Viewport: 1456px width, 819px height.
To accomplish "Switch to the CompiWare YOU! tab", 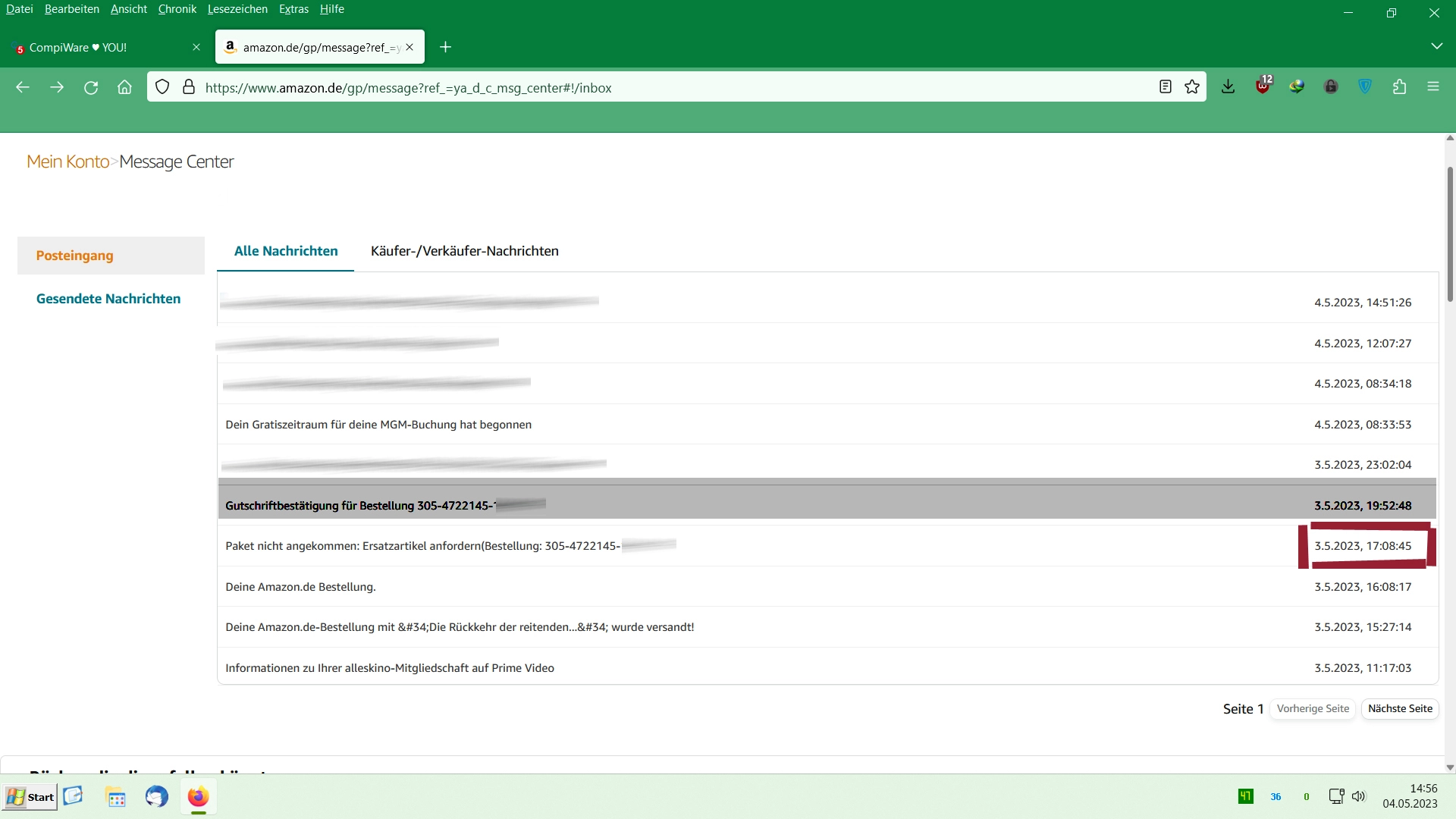I will click(x=106, y=47).
